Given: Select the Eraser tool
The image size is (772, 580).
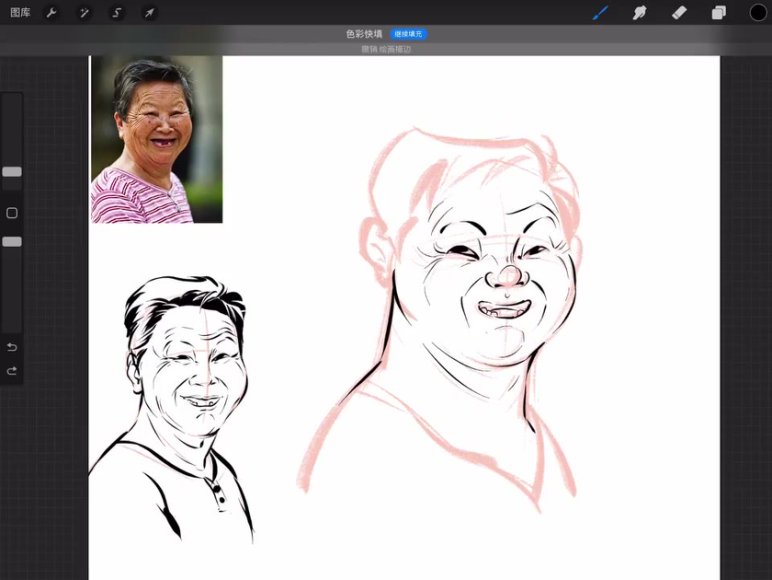Looking at the screenshot, I should [x=679, y=13].
